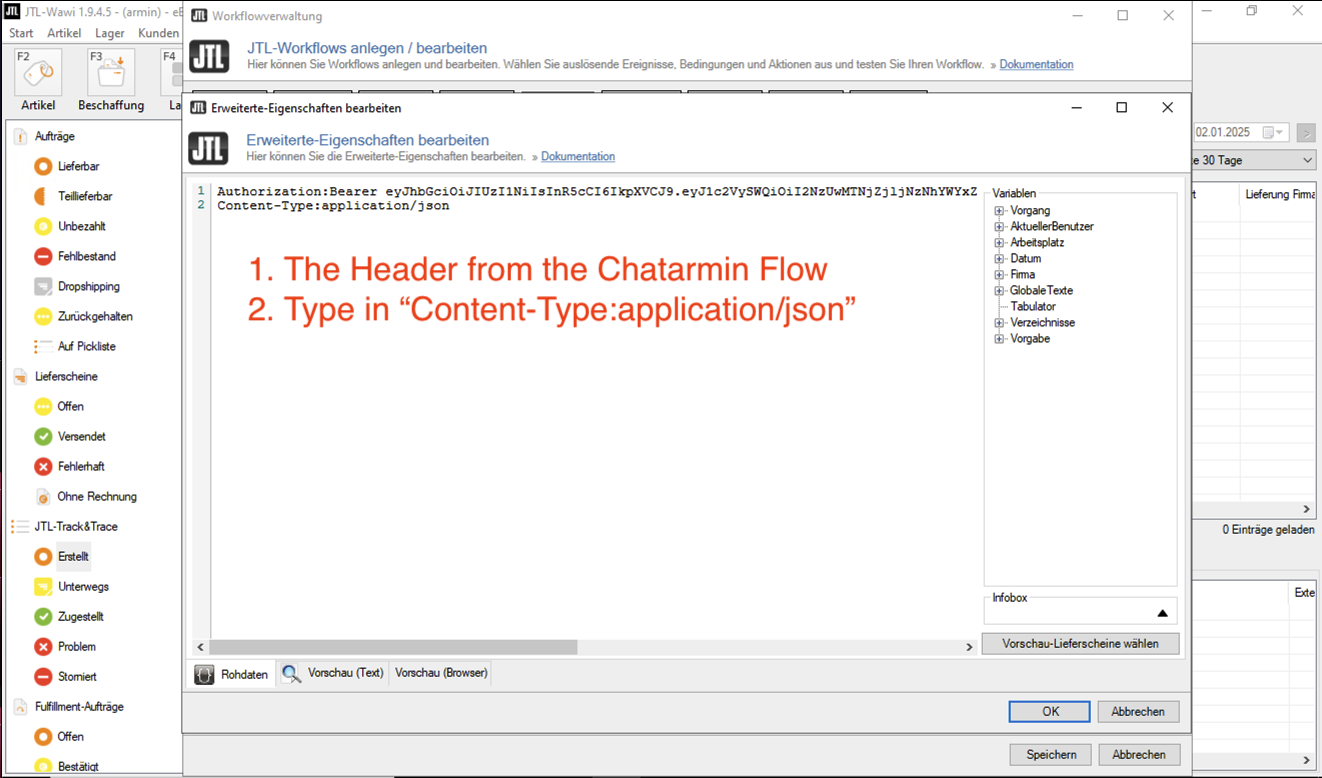
Task: Collapse the Infobox panel arrow
Action: (1162, 613)
